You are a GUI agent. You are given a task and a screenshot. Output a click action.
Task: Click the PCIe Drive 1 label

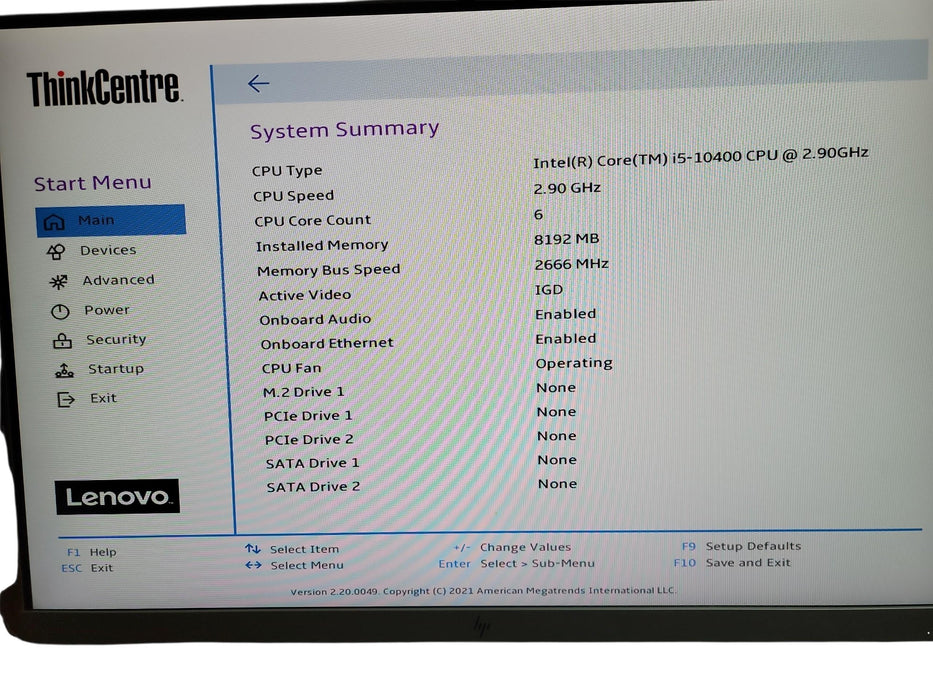[x=308, y=415]
